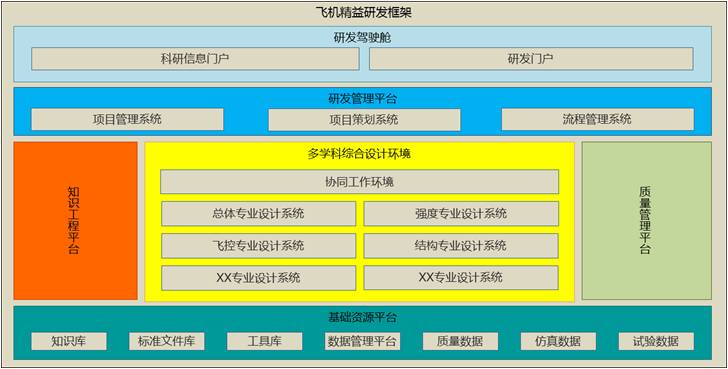The height and width of the screenshot is (369, 728).
Task: Choose the 结构专业设计系统 box
Action: (x=461, y=246)
